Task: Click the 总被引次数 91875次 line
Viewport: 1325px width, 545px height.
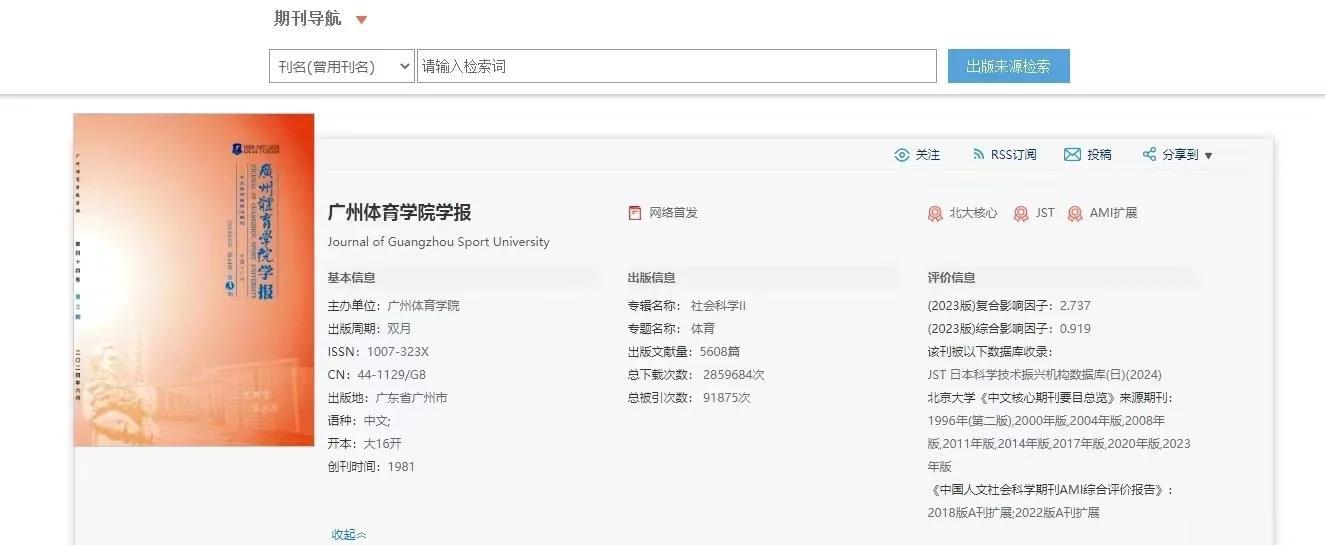Action: 689,398
